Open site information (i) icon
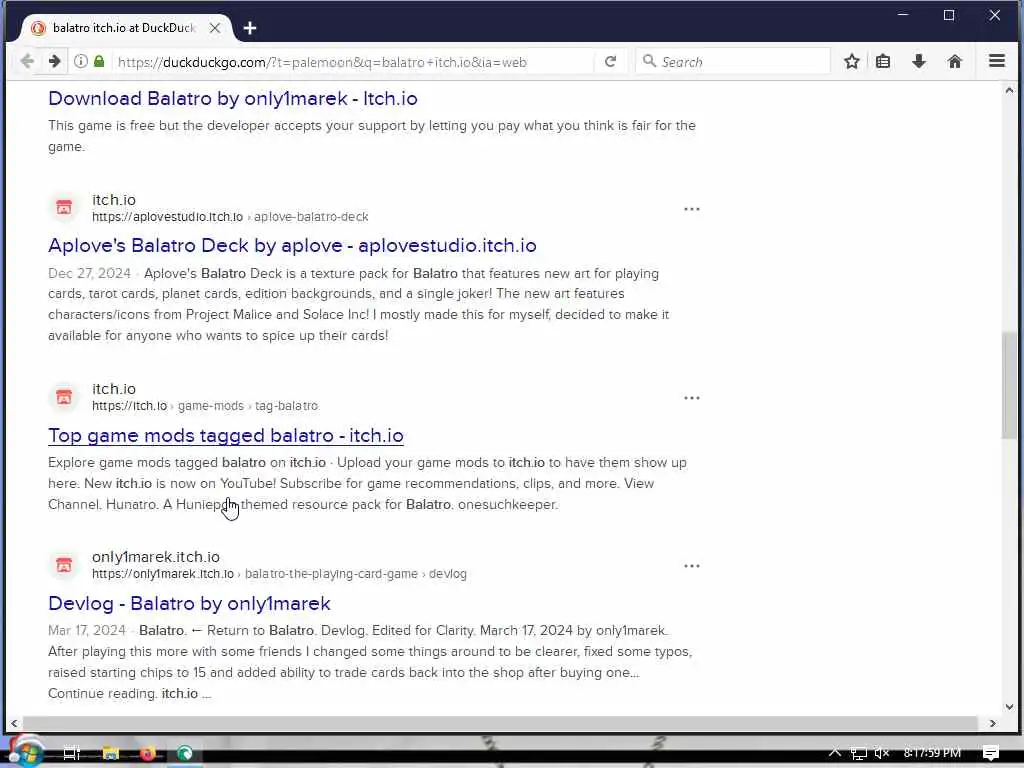The width and height of the screenshot is (1024, 768). 80,61
